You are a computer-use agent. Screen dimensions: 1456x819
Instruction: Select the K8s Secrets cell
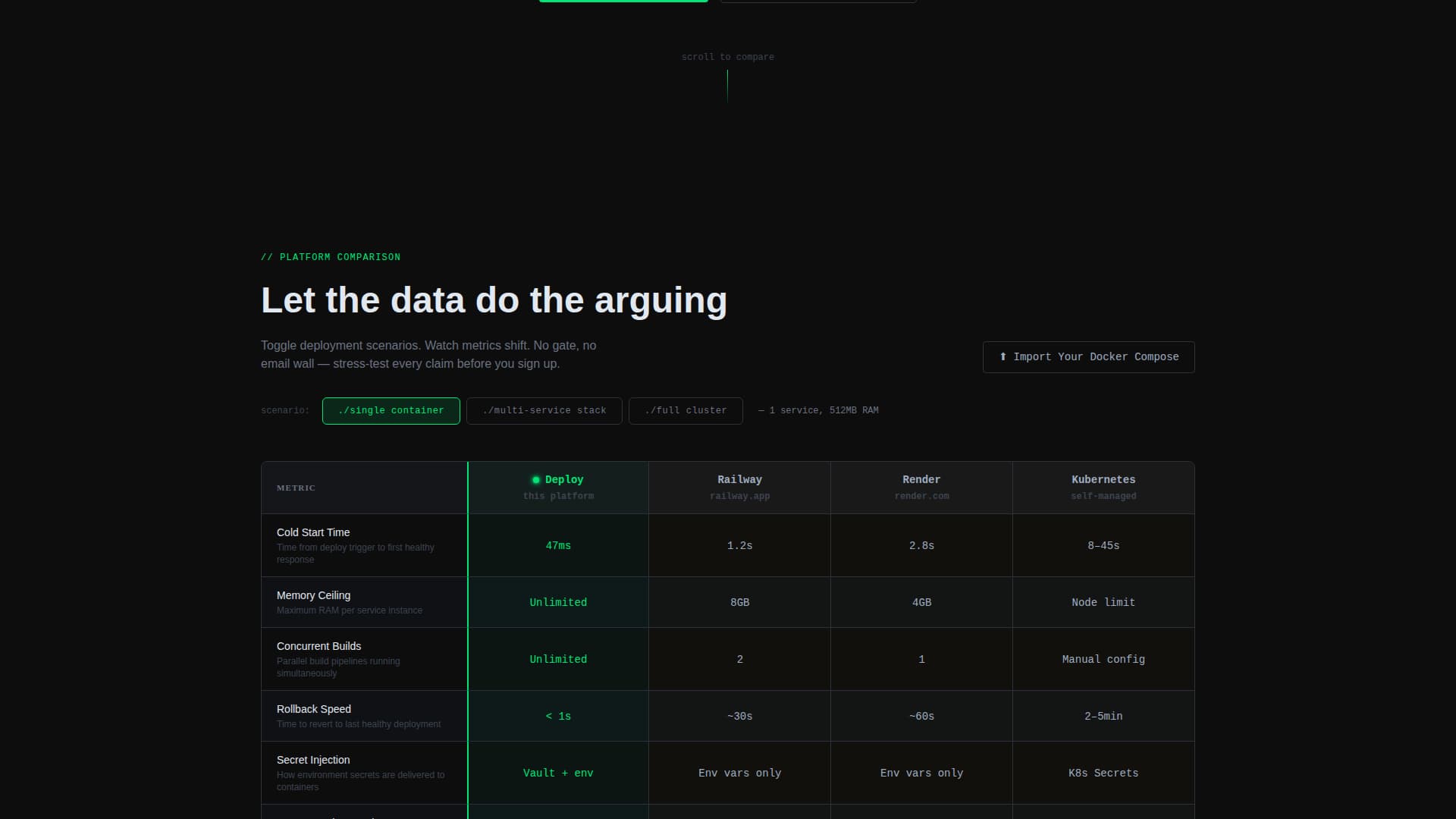pos(1103,773)
